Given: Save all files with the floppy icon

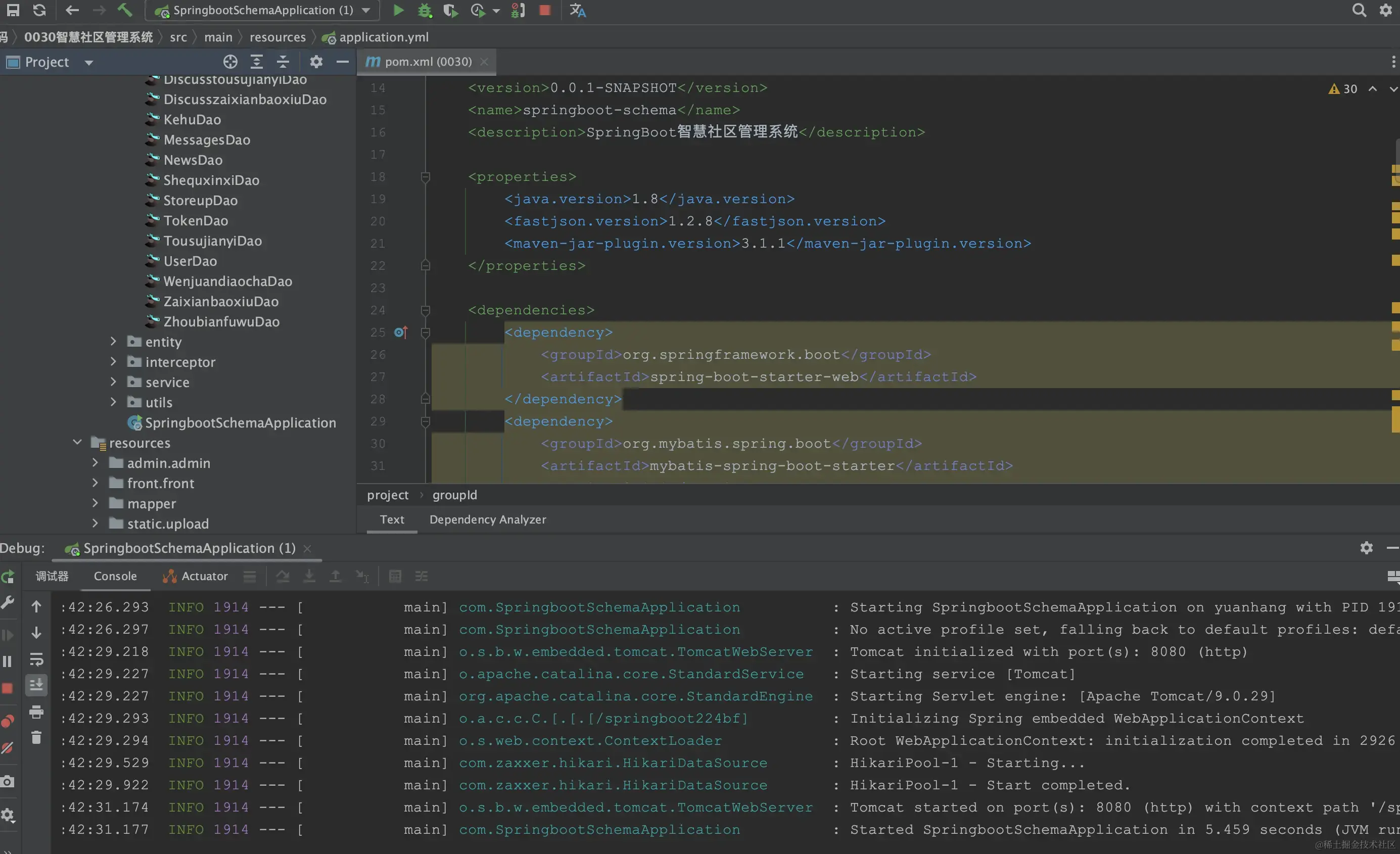Looking at the screenshot, I should [x=13, y=10].
